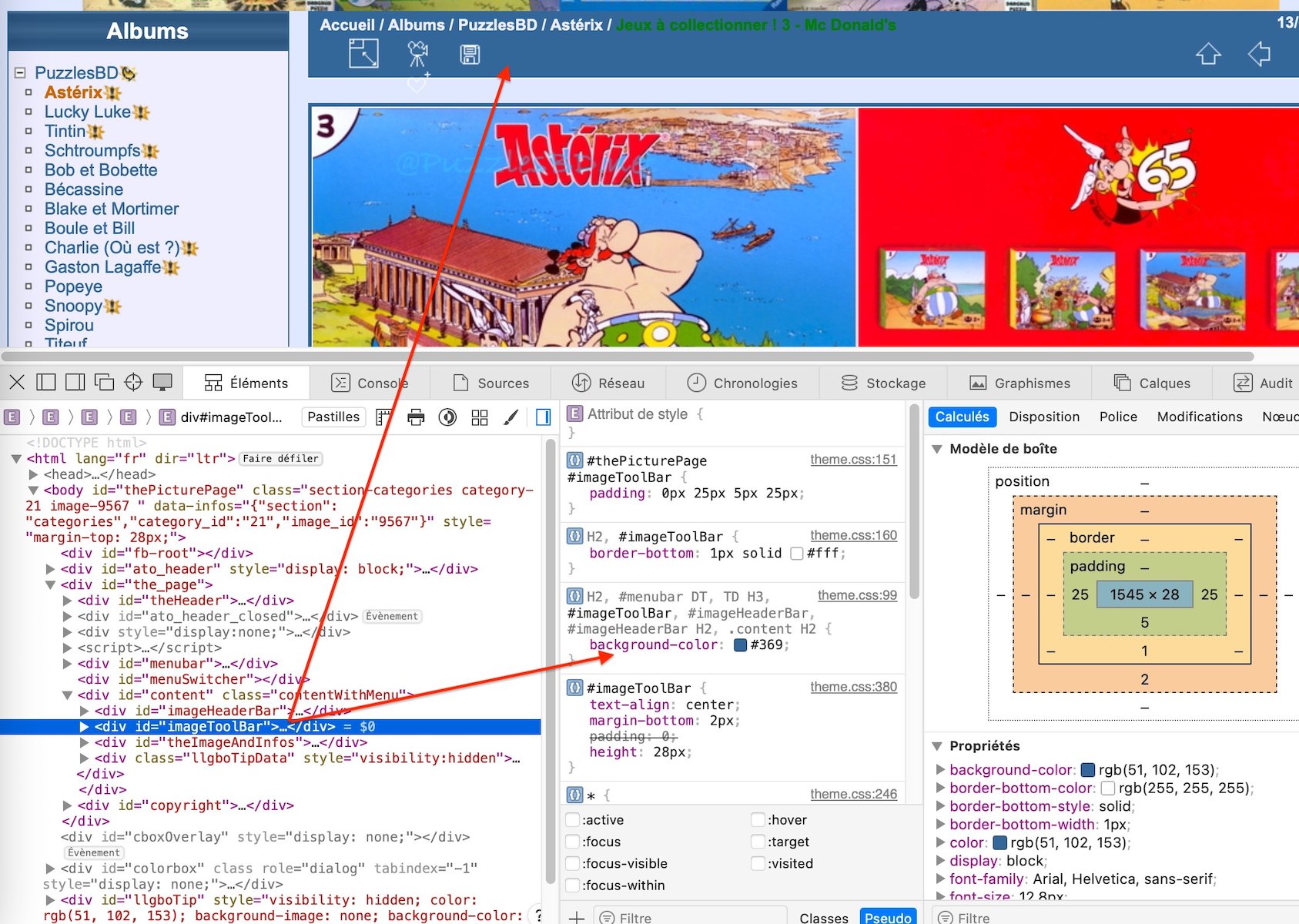Go up to thumbnails with up arrow
Viewport: 1299px width, 924px height.
pyautogui.click(x=1208, y=54)
